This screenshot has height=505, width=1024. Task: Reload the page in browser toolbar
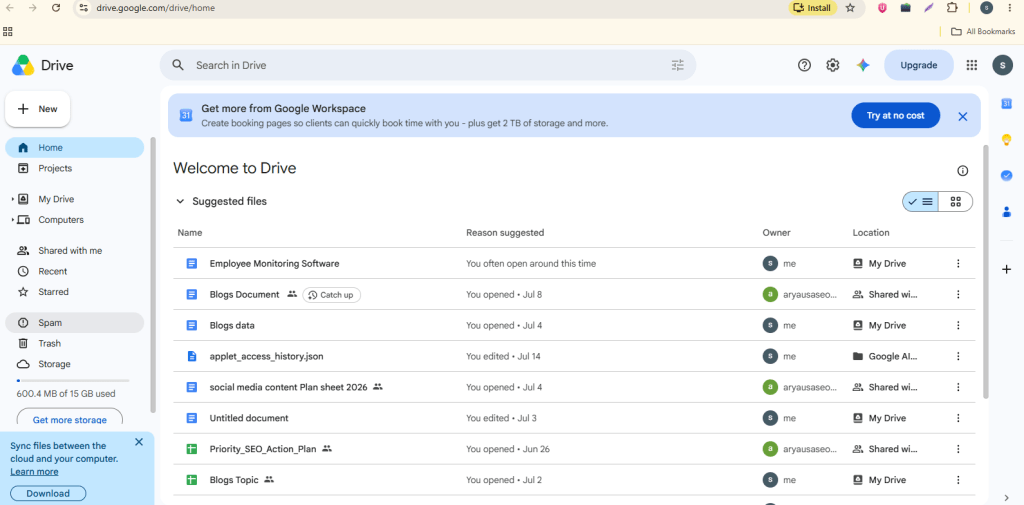coord(56,8)
